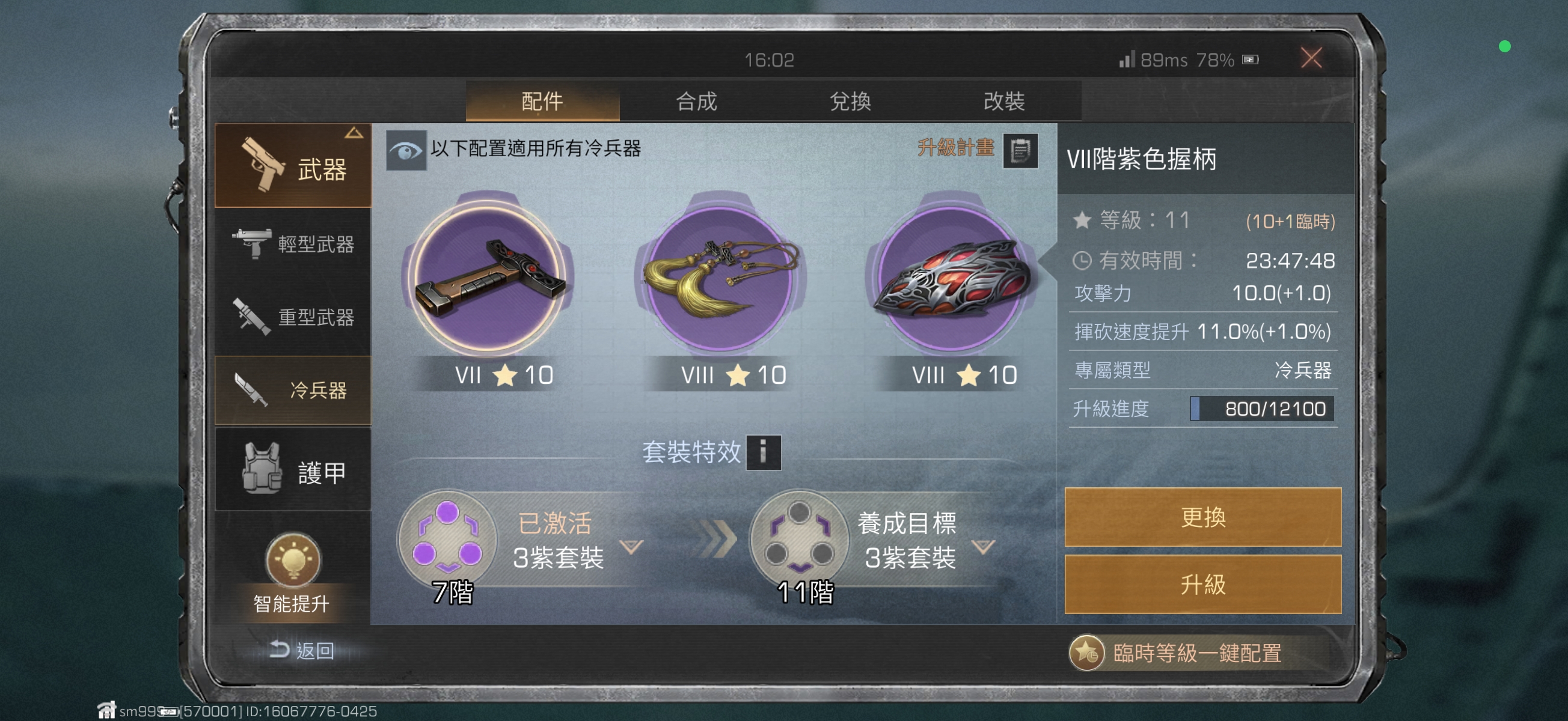This screenshot has height=721, width=1568.
Task: Tap the 智能提升 lightbulb icon
Action: tap(293, 559)
